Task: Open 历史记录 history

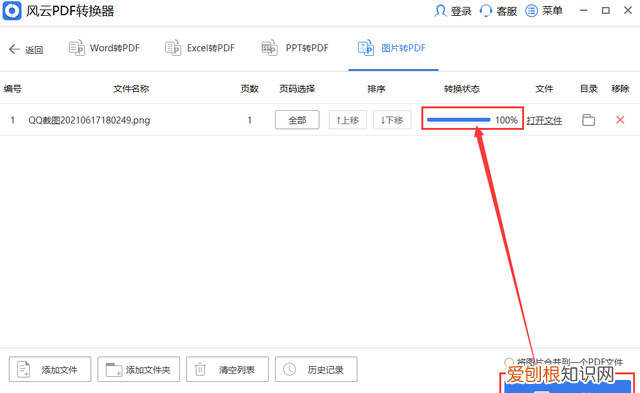Action: 316,369
